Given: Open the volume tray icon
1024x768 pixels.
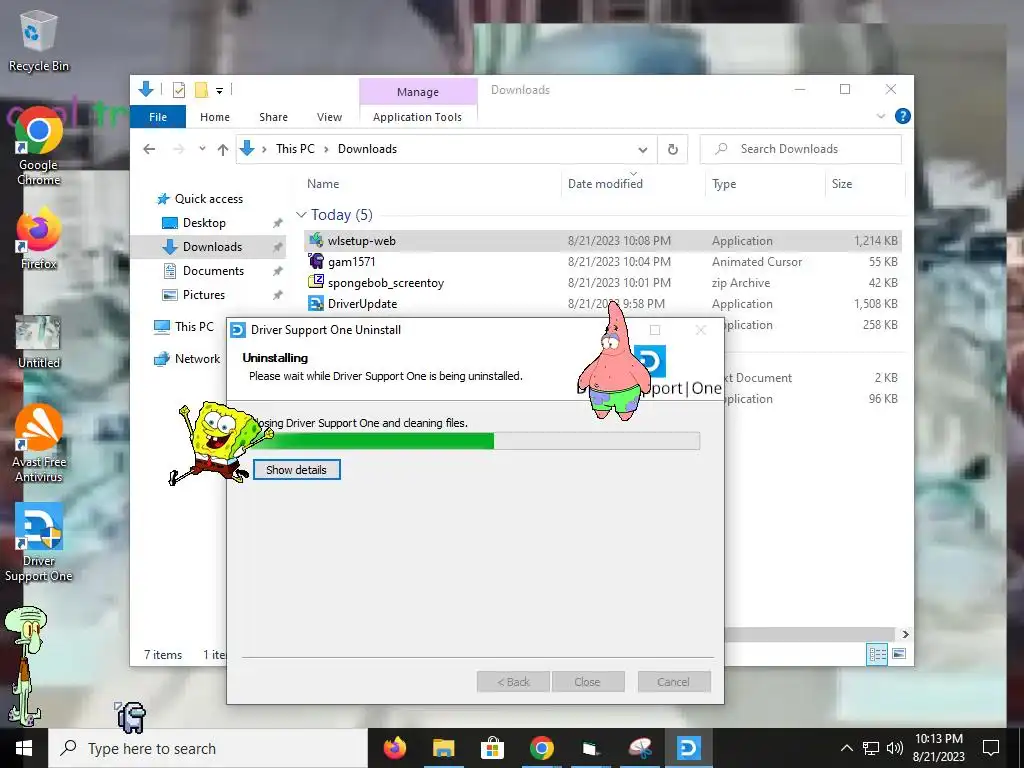Looking at the screenshot, I should point(895,748).
